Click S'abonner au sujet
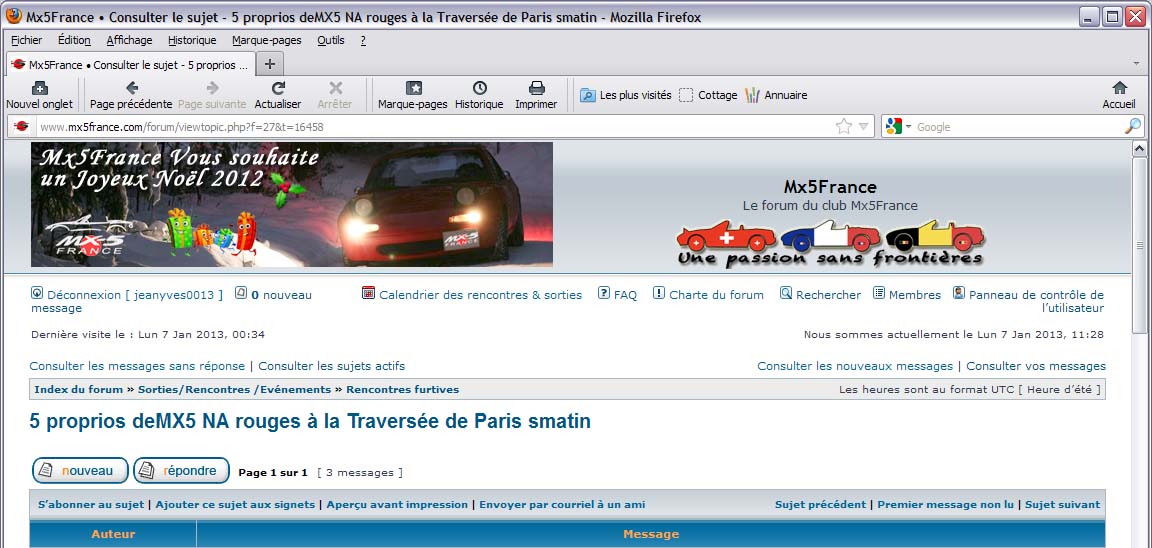 pyautogui.click(x=91, y=505)
